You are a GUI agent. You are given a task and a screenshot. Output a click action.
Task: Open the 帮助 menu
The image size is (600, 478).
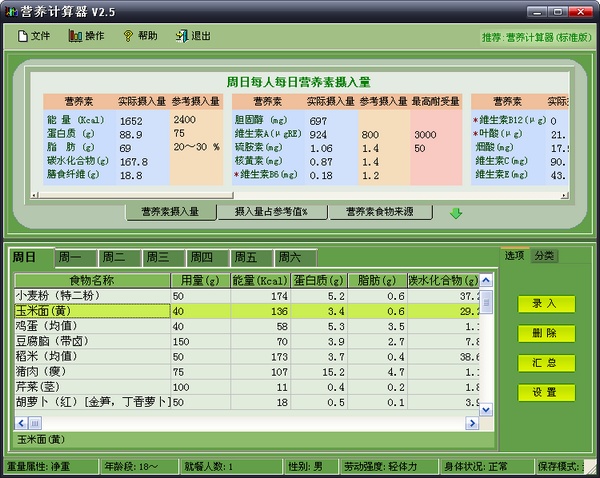(140, 36)
